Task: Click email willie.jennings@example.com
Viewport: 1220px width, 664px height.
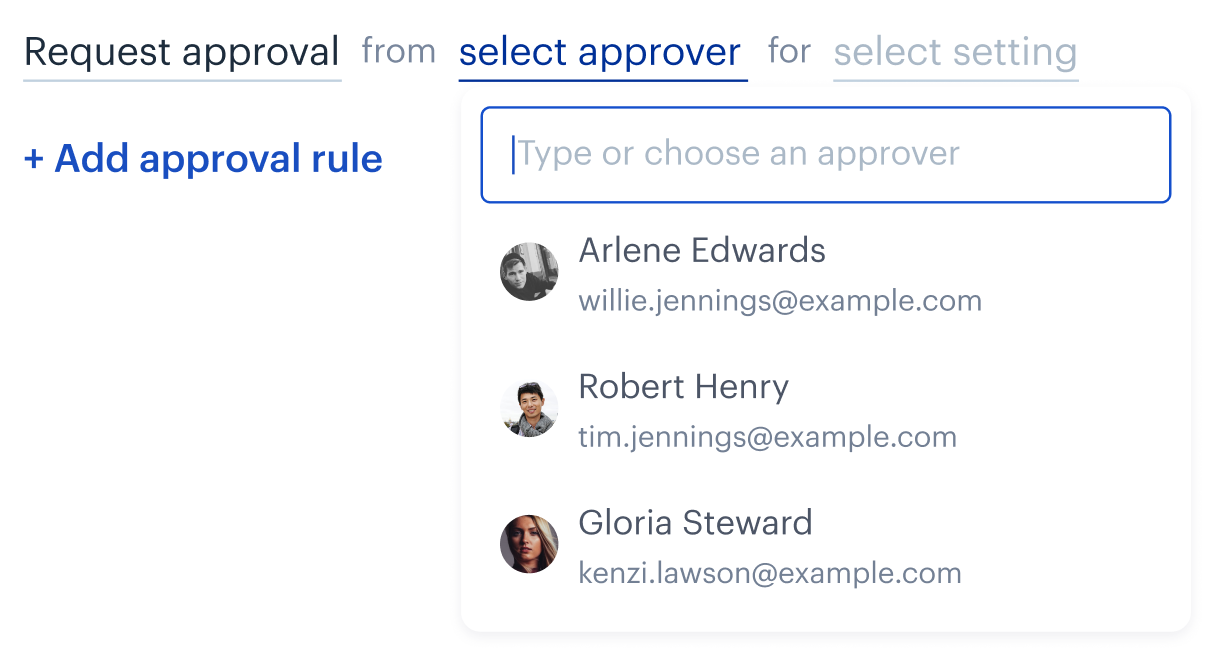Action: pyautogui.click(x=780, y=301)
